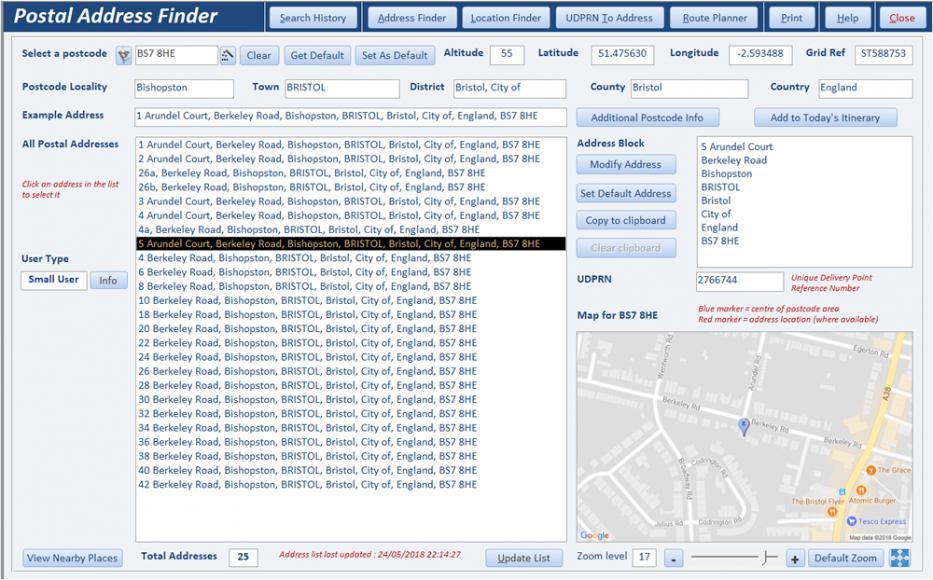933x580 pixels.
Task: Select address 20 Berkeley Road
Action: 350,328
